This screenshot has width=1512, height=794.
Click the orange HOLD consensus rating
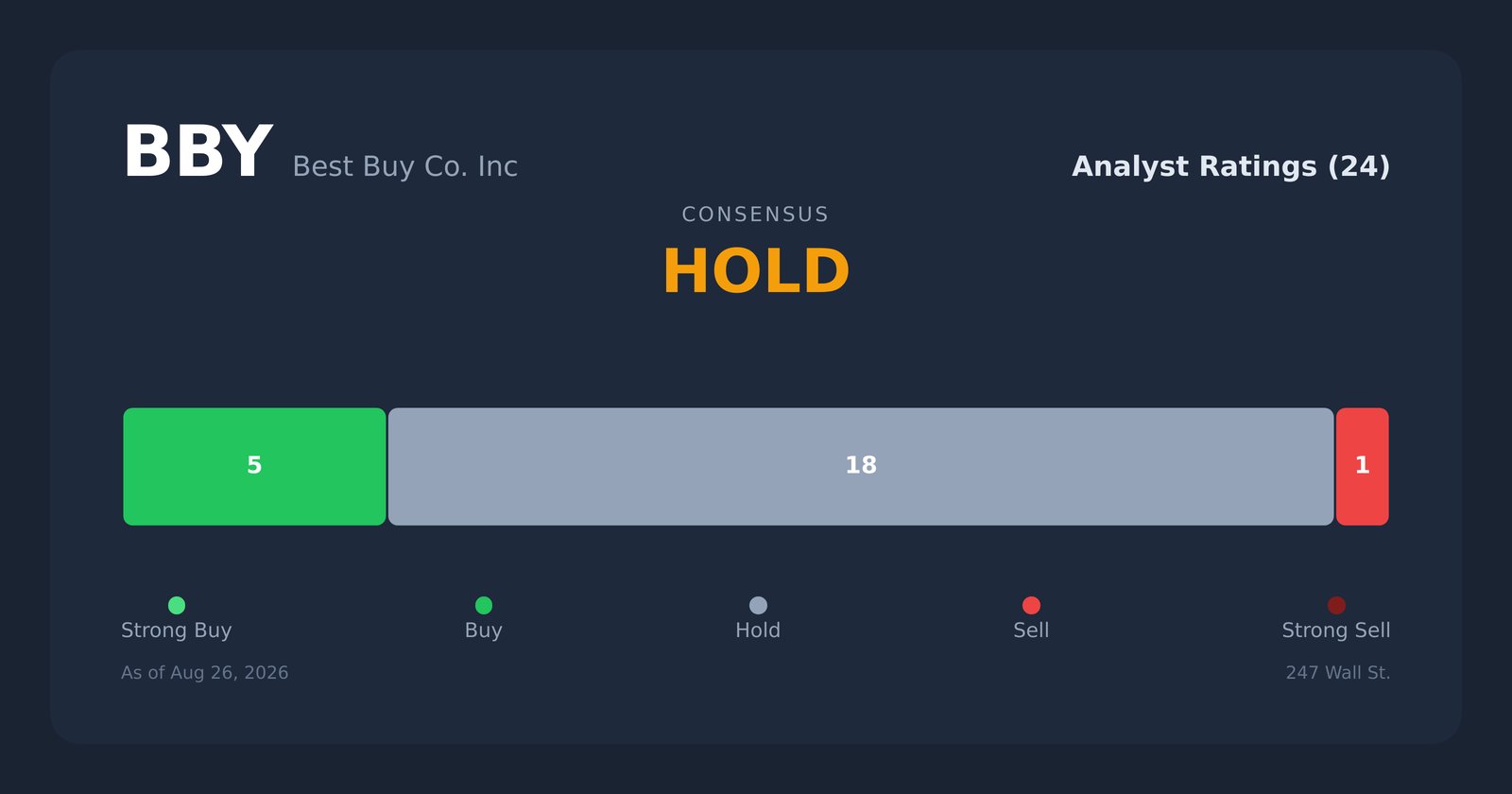(756, 272)
